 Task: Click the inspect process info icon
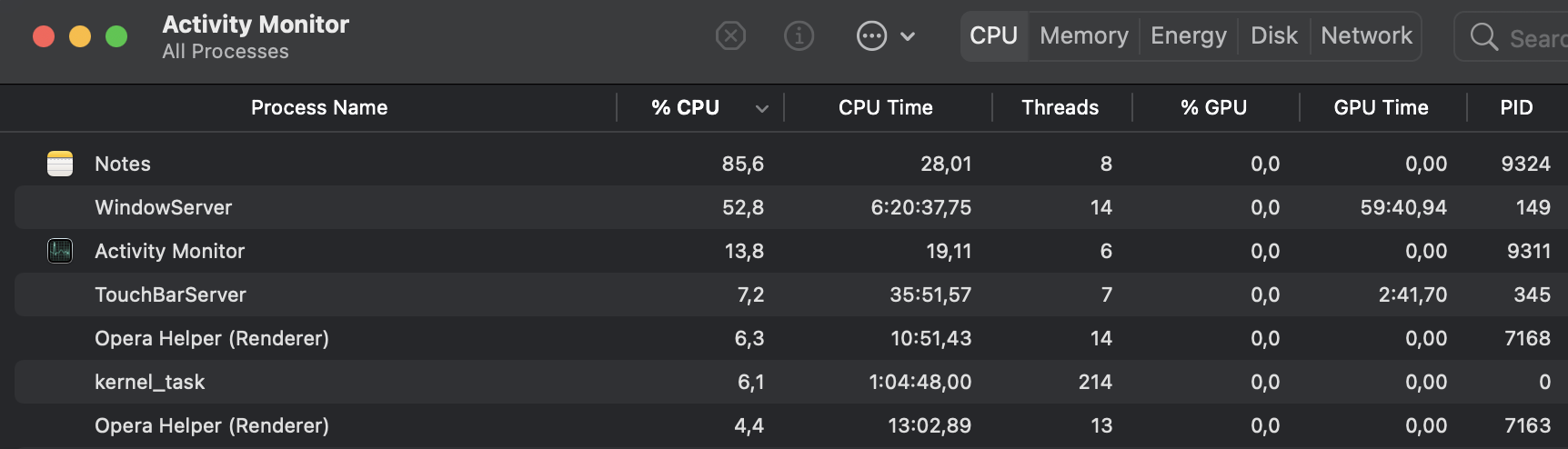pyautogui.click(x=799, y=36)
